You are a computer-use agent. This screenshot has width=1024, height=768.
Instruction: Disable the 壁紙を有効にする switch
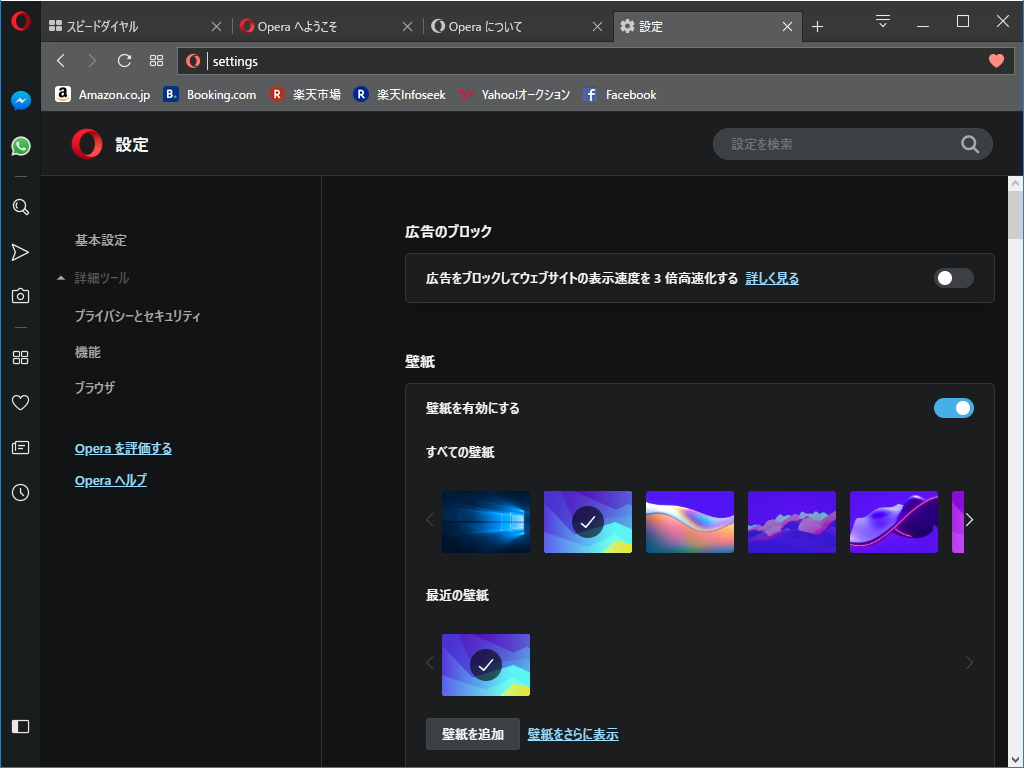[x=953, y=408]
